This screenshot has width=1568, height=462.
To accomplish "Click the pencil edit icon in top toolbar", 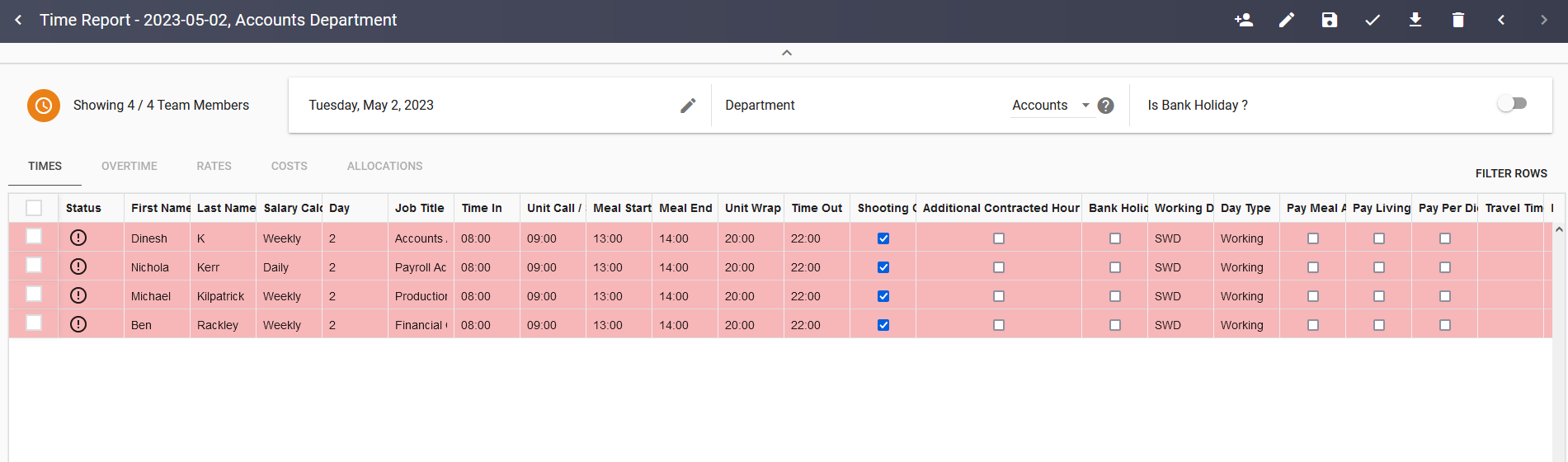I will point(1287,20).
